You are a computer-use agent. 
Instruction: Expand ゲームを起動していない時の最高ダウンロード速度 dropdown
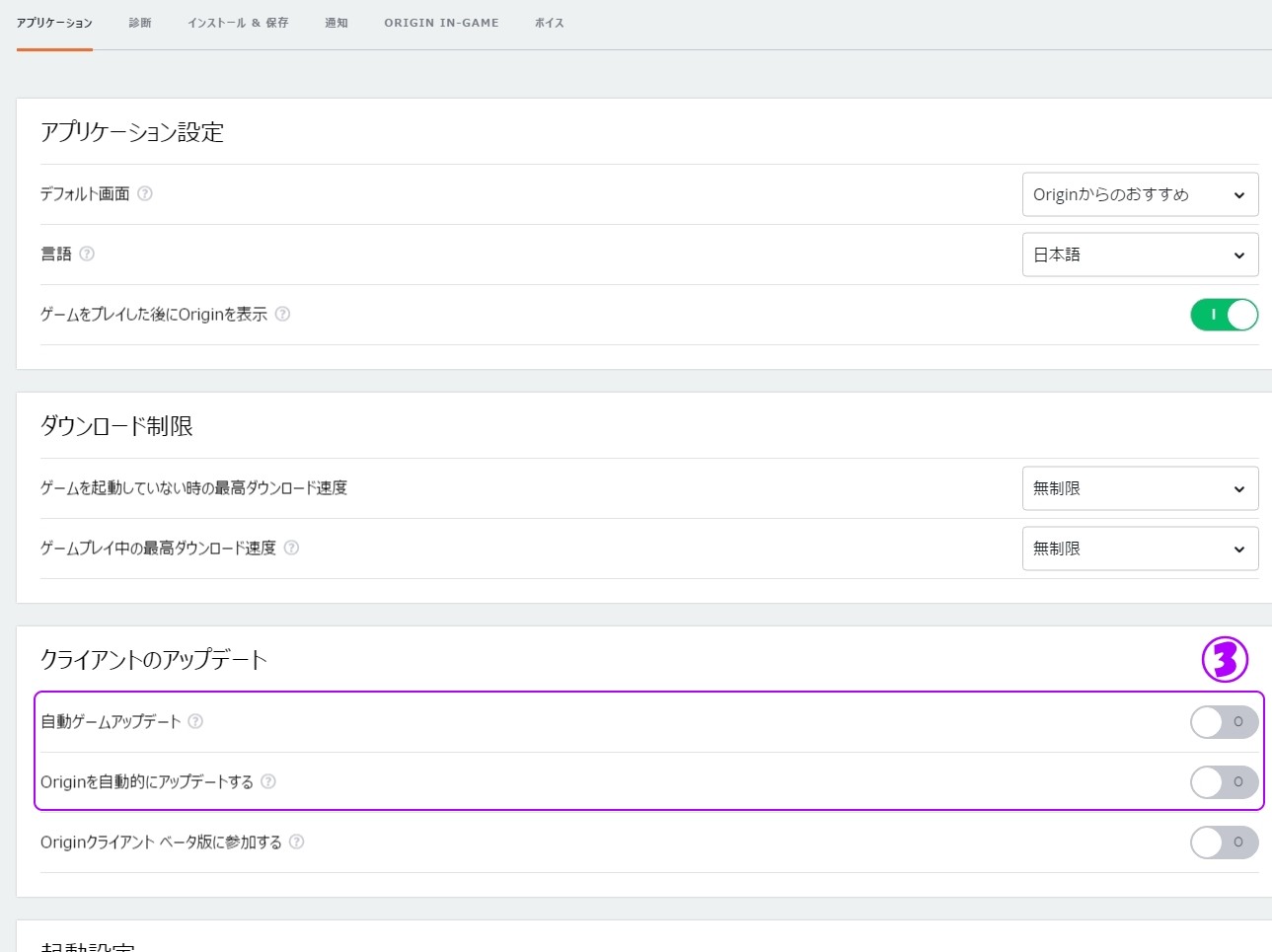tap(1140, 488)
